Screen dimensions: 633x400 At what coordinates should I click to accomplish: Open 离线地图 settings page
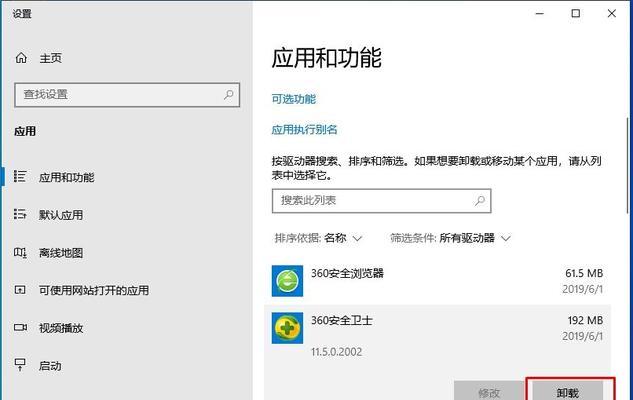pyautogui.click(x=61, y=253)
